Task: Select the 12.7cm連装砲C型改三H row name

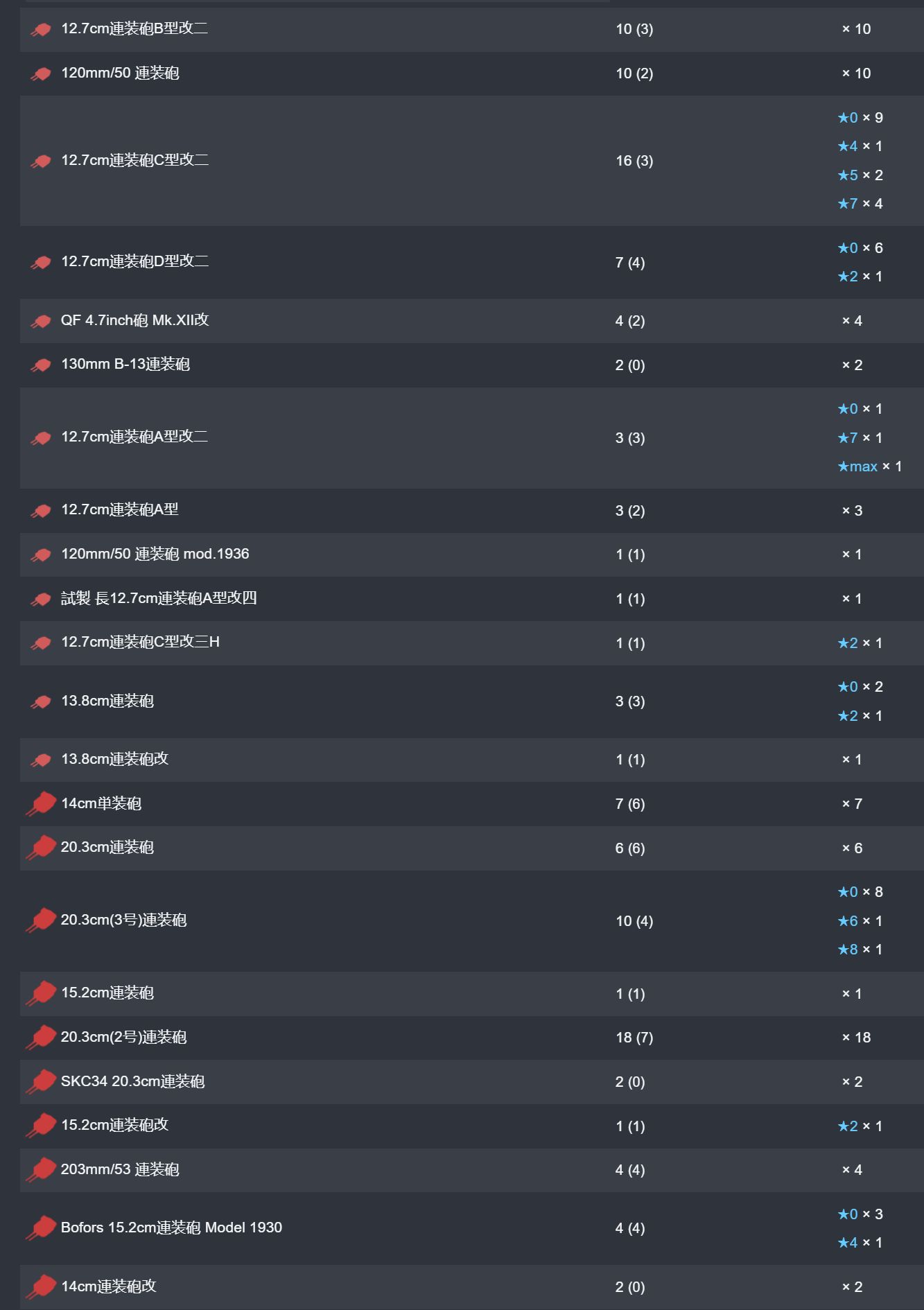Action: [x=140, y=642]
